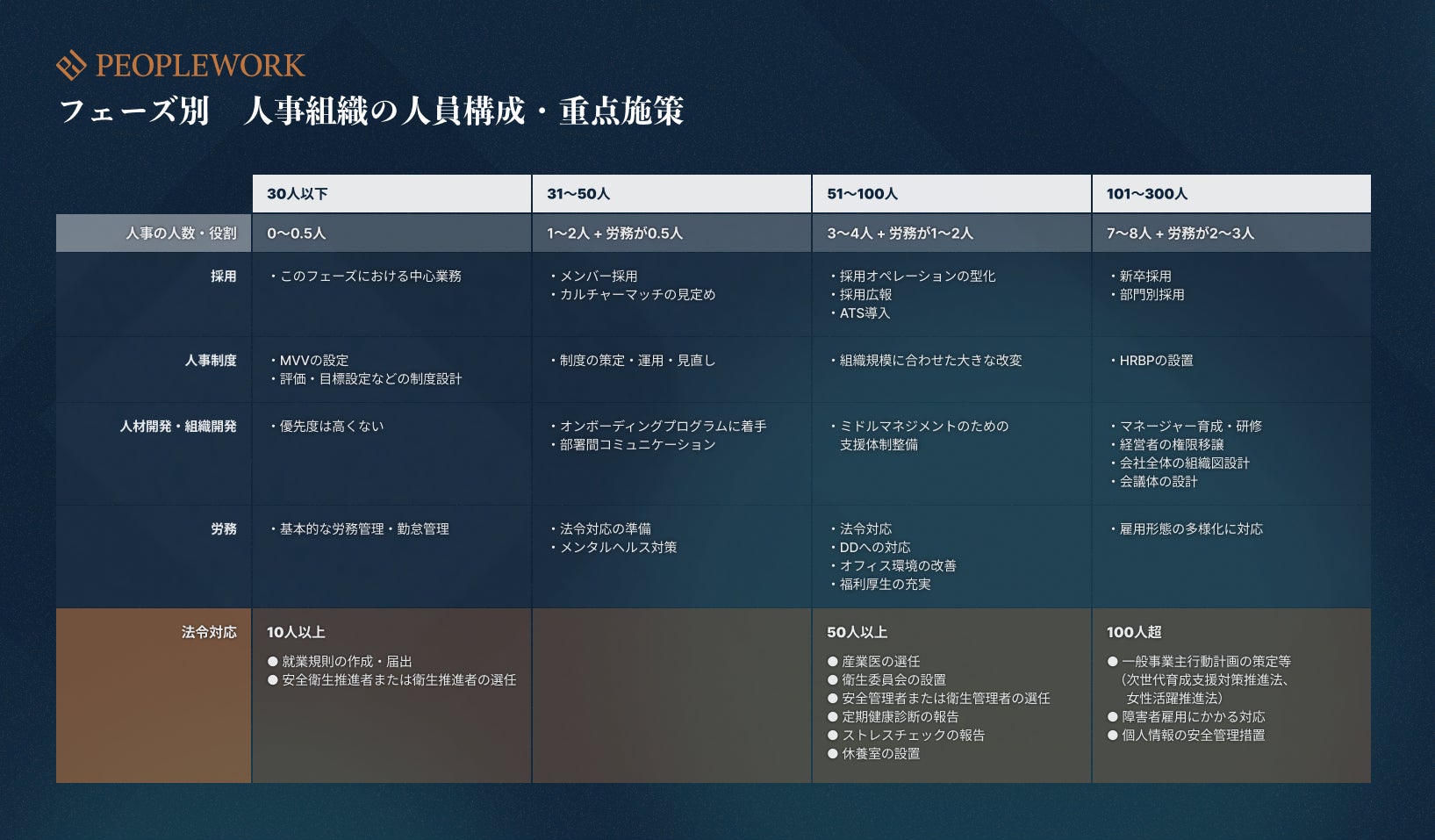Click the 制度の策定・運用・見直し bullet

(631, 361)
